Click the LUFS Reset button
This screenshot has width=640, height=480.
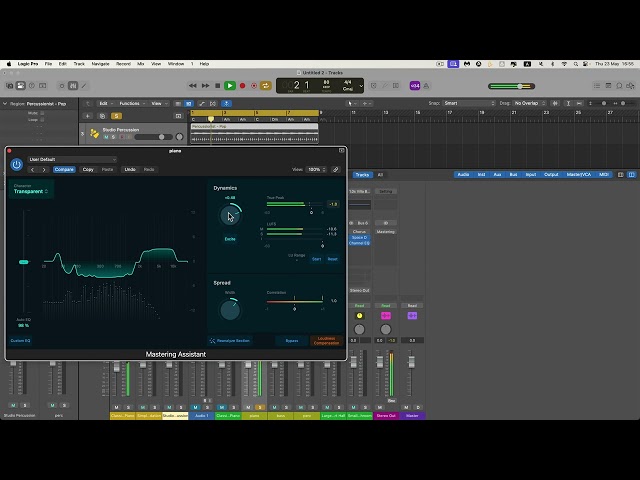[333, 259]
